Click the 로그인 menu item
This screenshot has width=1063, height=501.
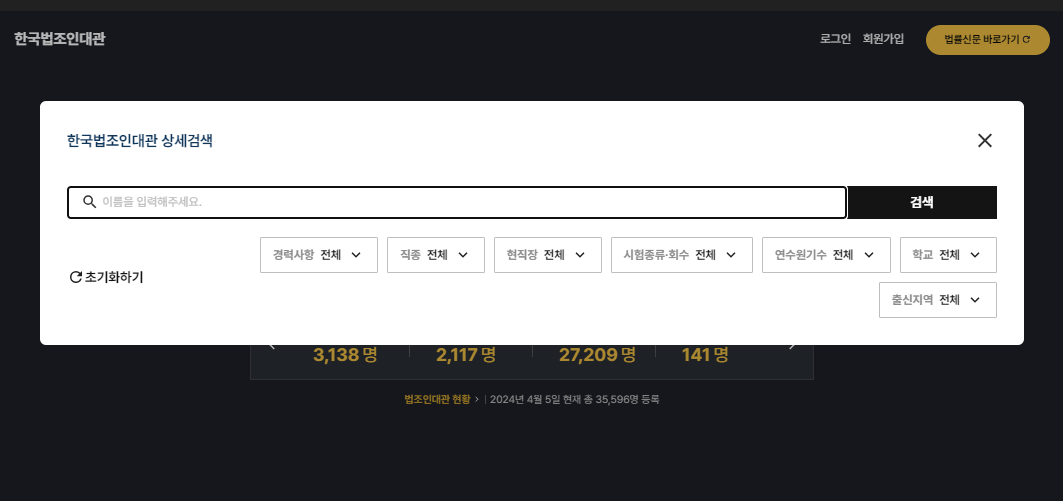(x=835, y=39)
